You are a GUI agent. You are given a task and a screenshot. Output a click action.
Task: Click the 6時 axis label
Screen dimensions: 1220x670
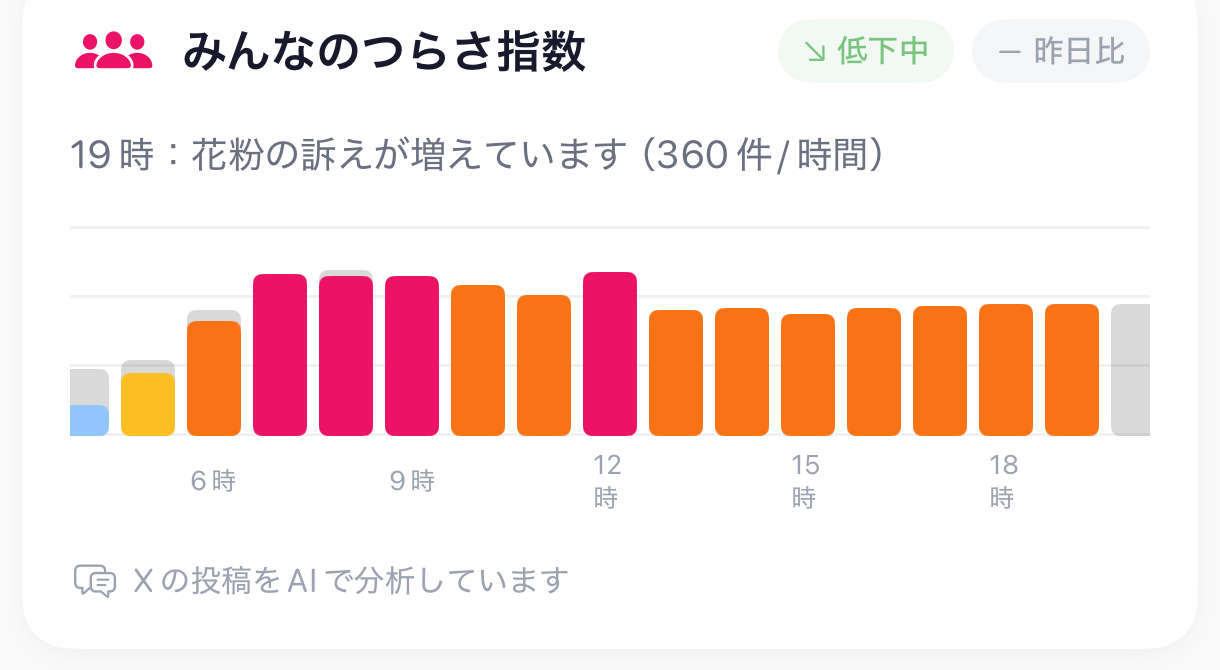pos(213,481)
